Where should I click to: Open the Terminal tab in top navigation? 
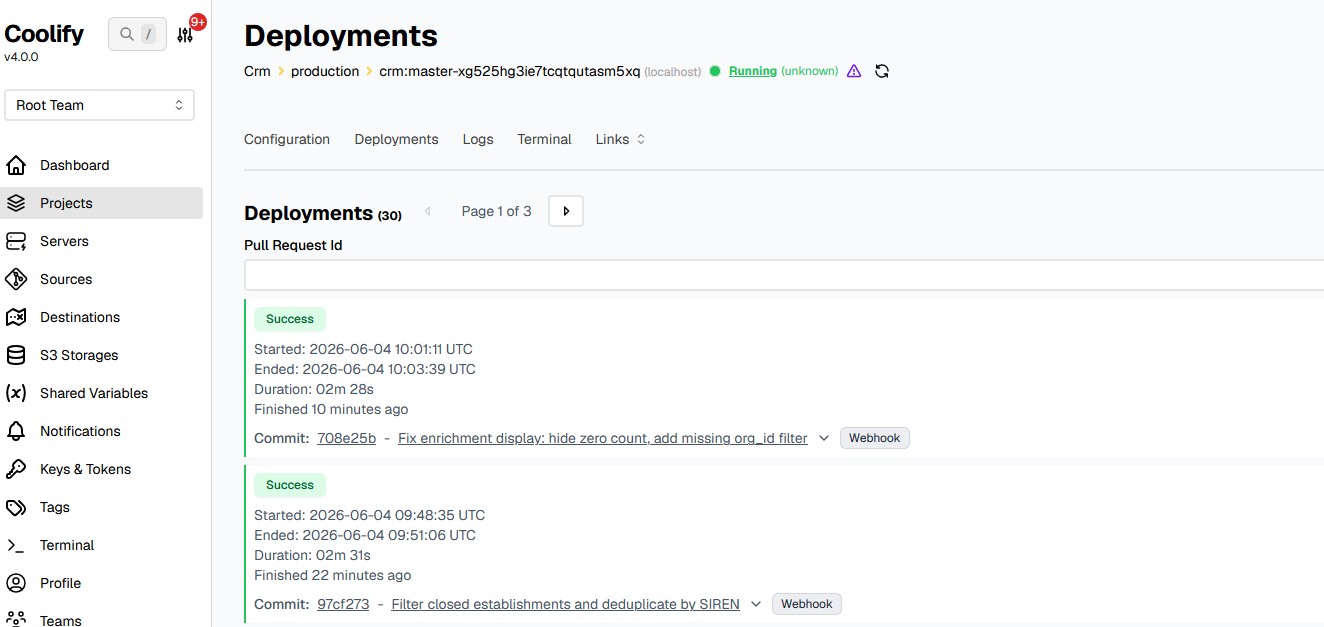point(544,139)
